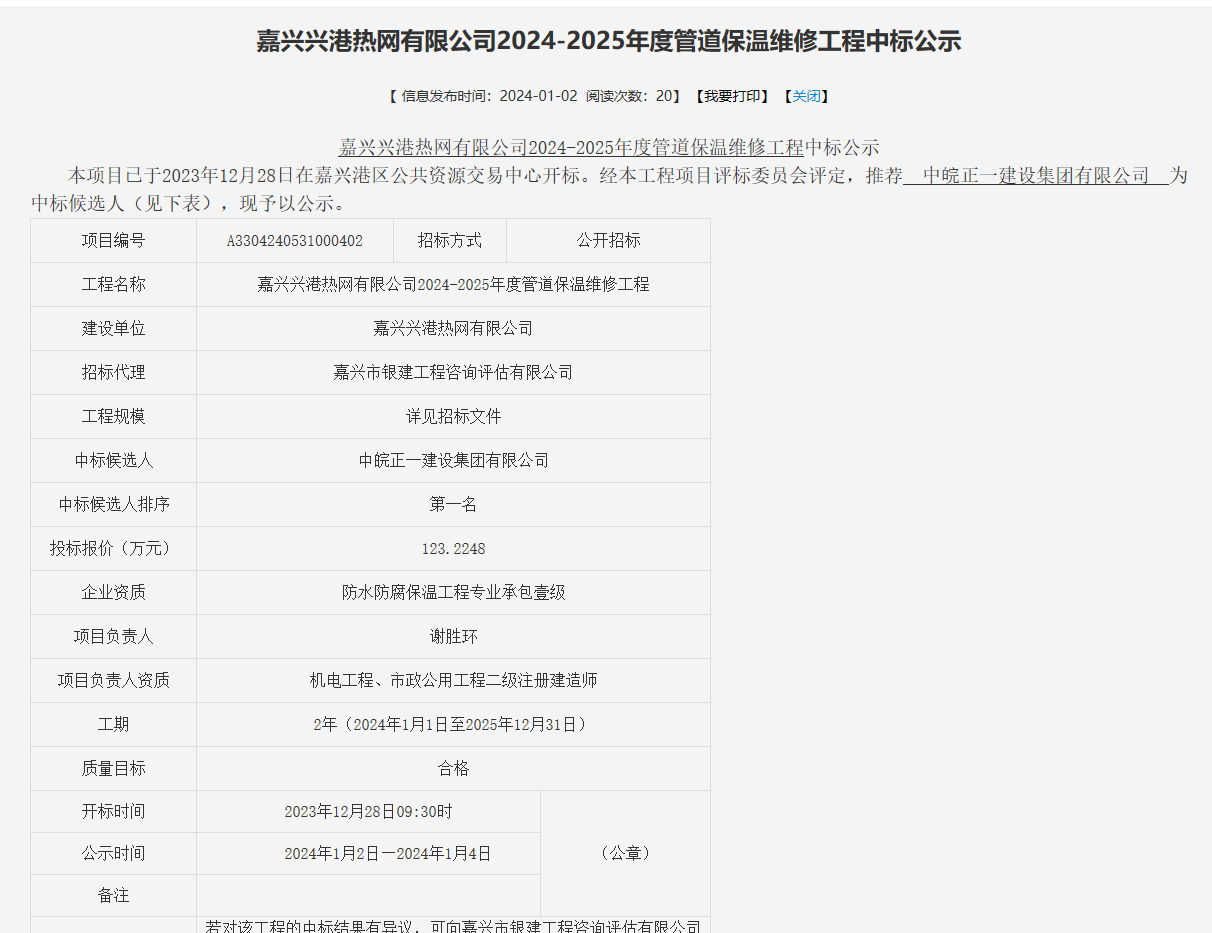The width and height of the screenshot is (1212, 933).
Task: Click the 机电工程、市政公用工程二级注册建造师 cell
Action: click(x=453, y=681)
